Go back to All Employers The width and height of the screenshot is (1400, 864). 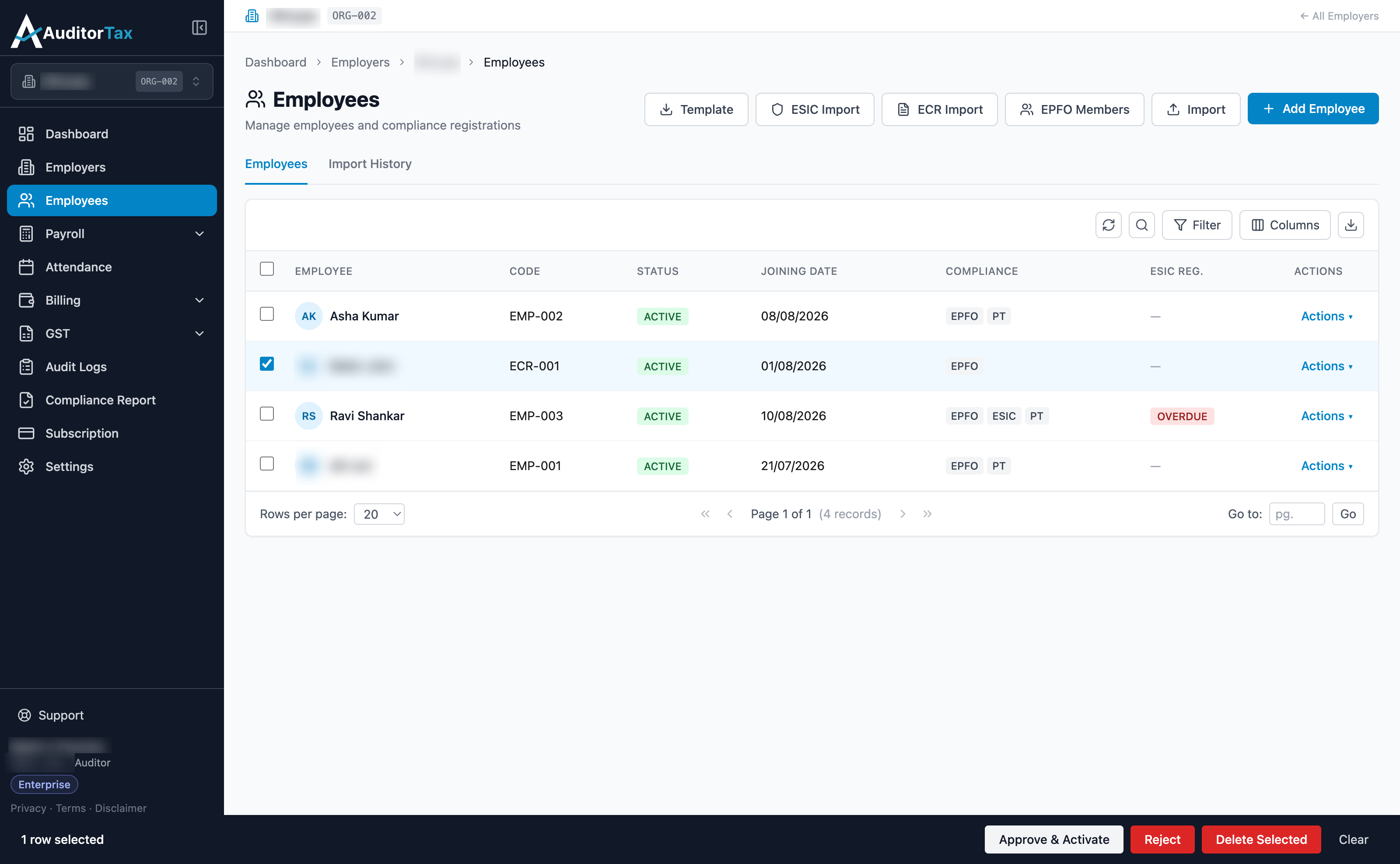pyautogui.click(x=1339, y=16)
